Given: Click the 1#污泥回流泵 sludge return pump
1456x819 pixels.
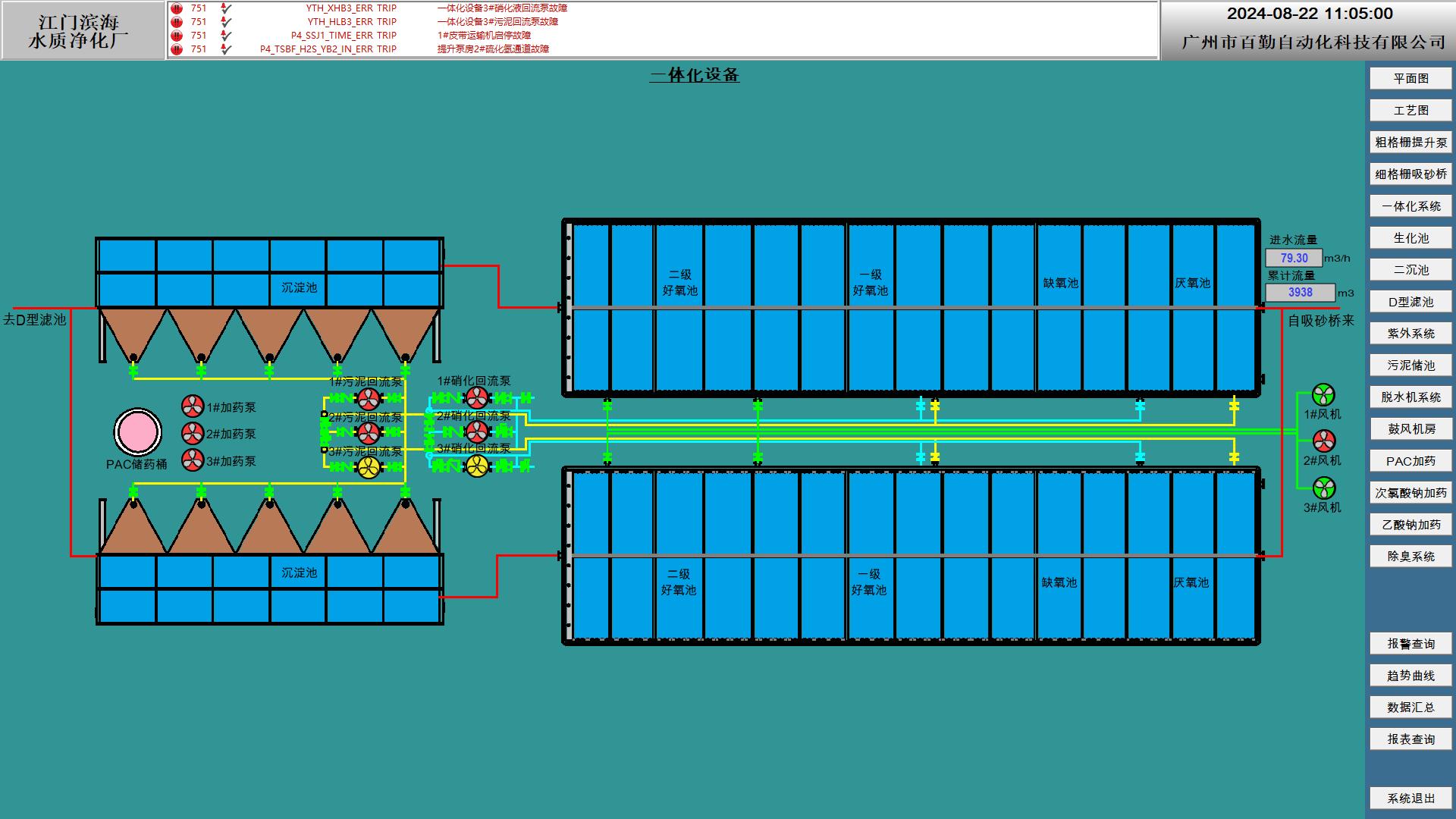Looking at the screenshot, I should (369, 398).
